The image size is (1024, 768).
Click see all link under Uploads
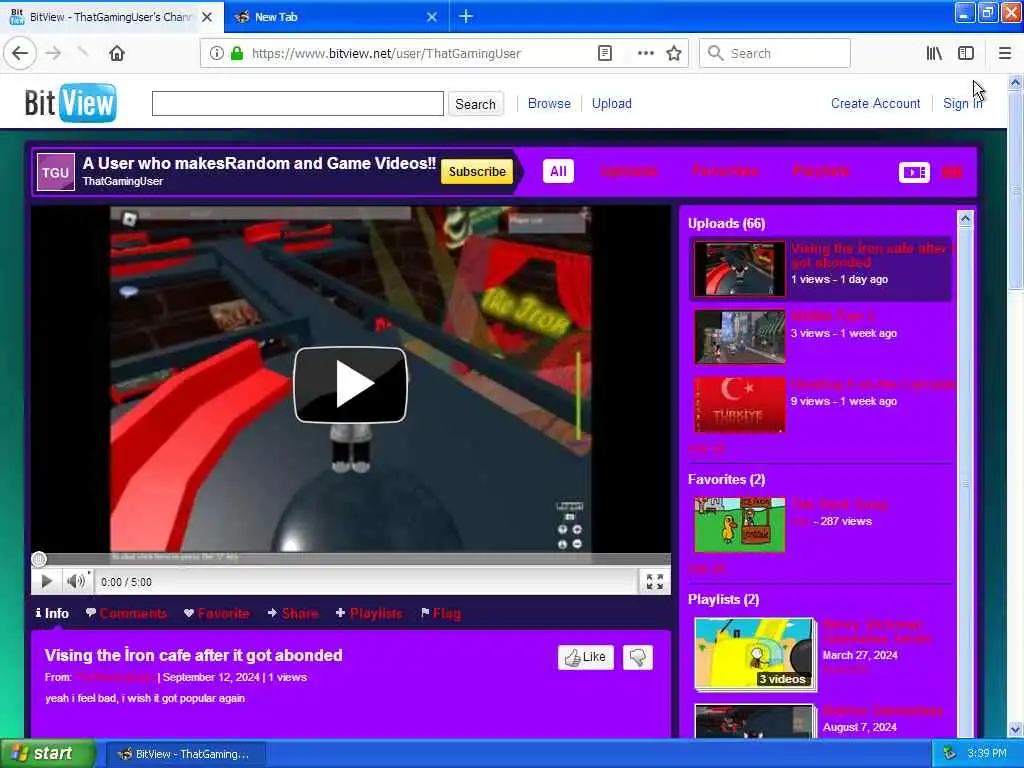(707, 448)
